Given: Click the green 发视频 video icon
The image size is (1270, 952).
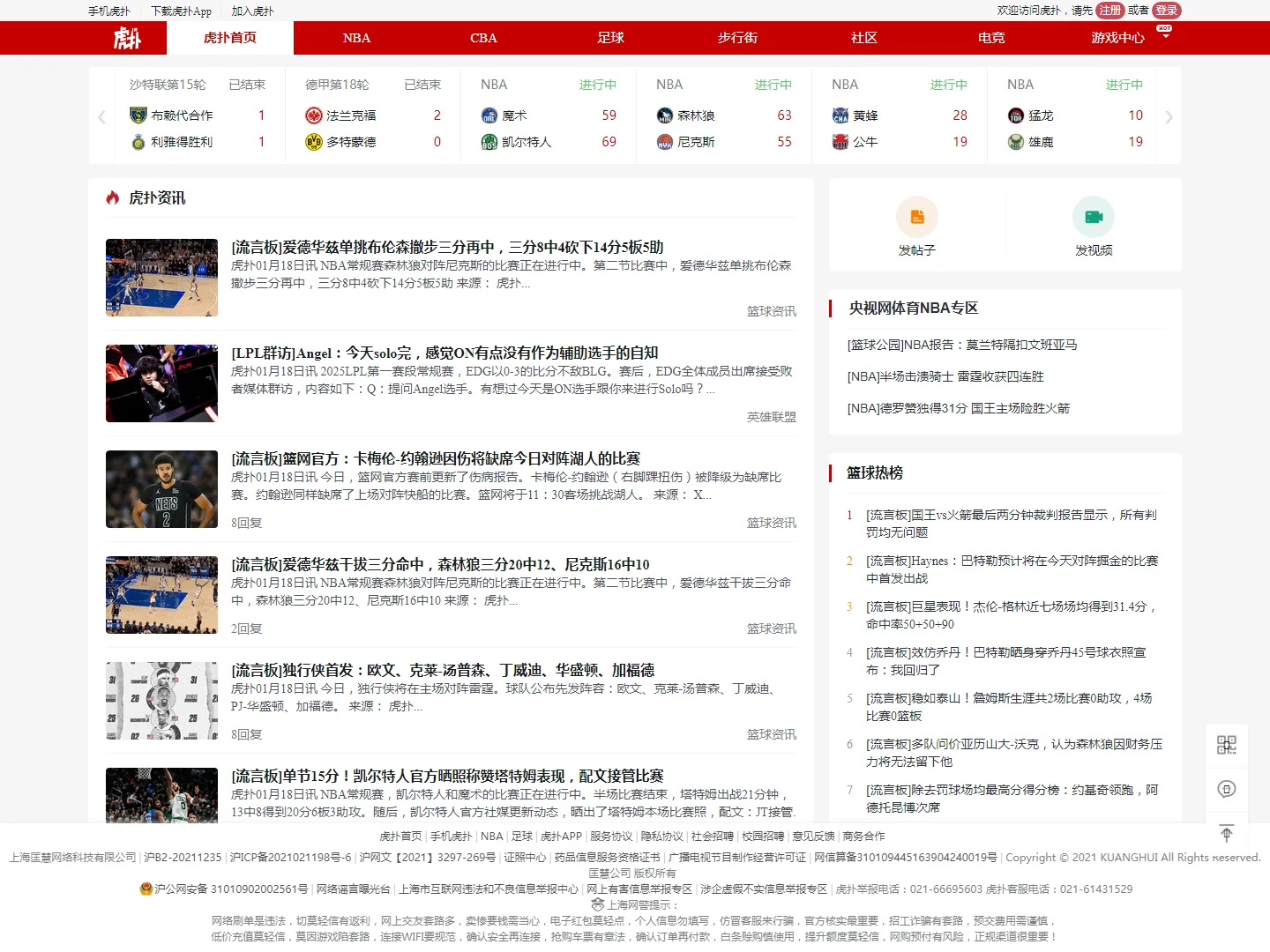Looking at the screenshot, I should point(1094,217).
